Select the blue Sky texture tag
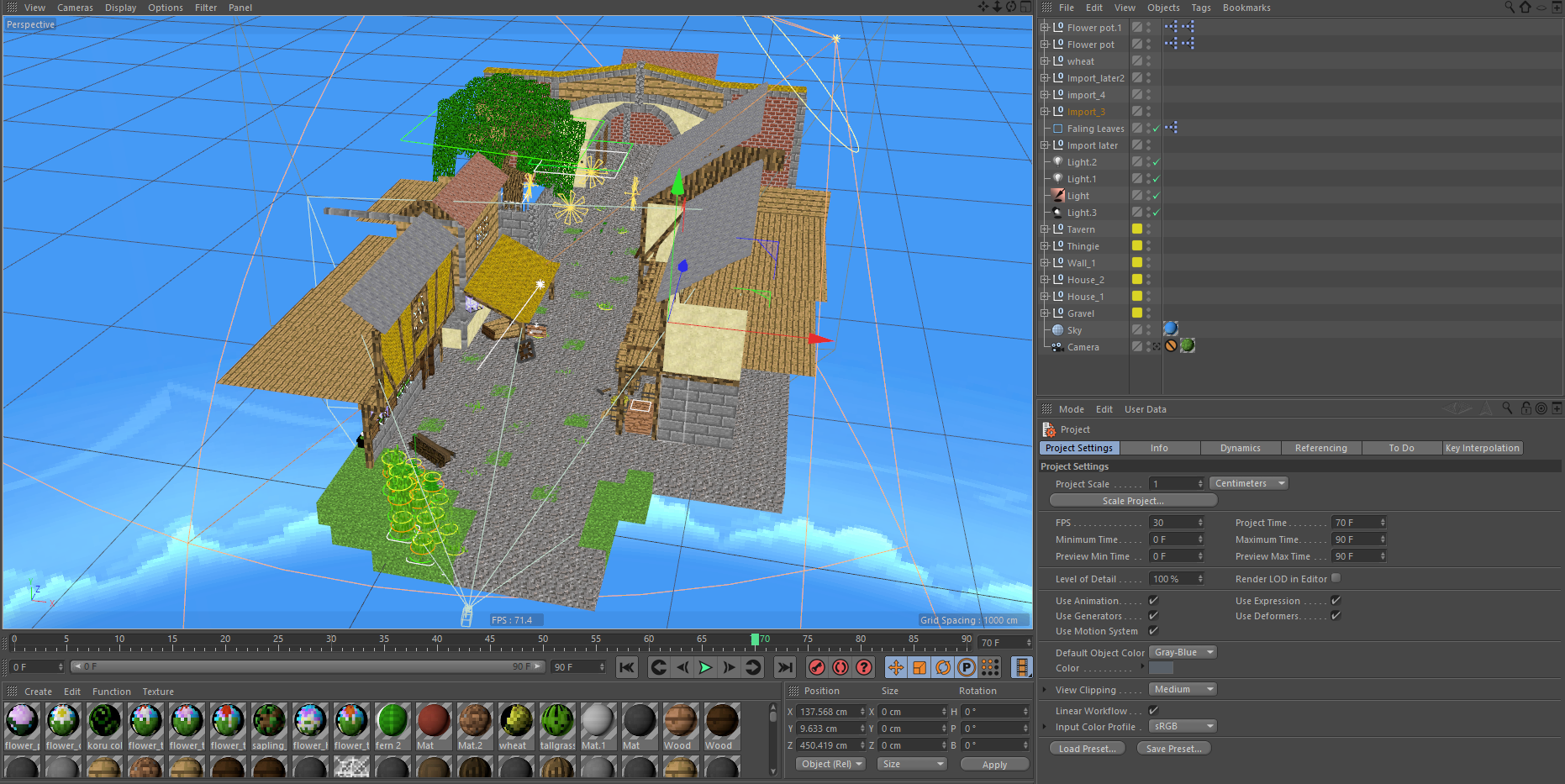The height and width of the screenshot is (784, 1565). (1171, 329)
